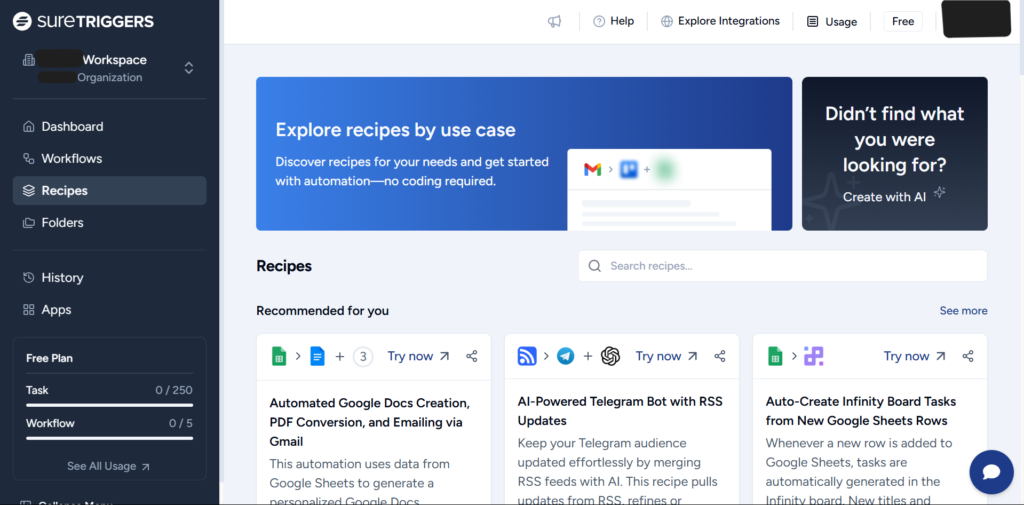1024x505 pixels.
Task: Select Recipes in sidebar
Action: (110, 191)
